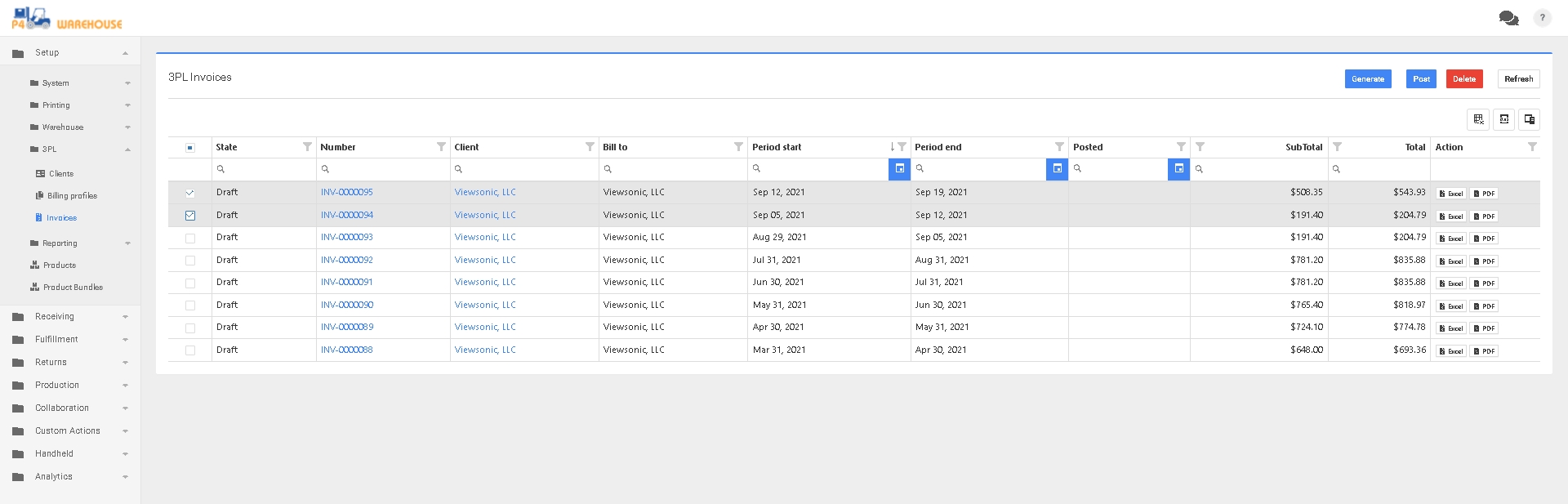This screenshot has height=504, width=1568.
Task: Open invoice INV-0000092 link
Action: [x=346, y=260]
